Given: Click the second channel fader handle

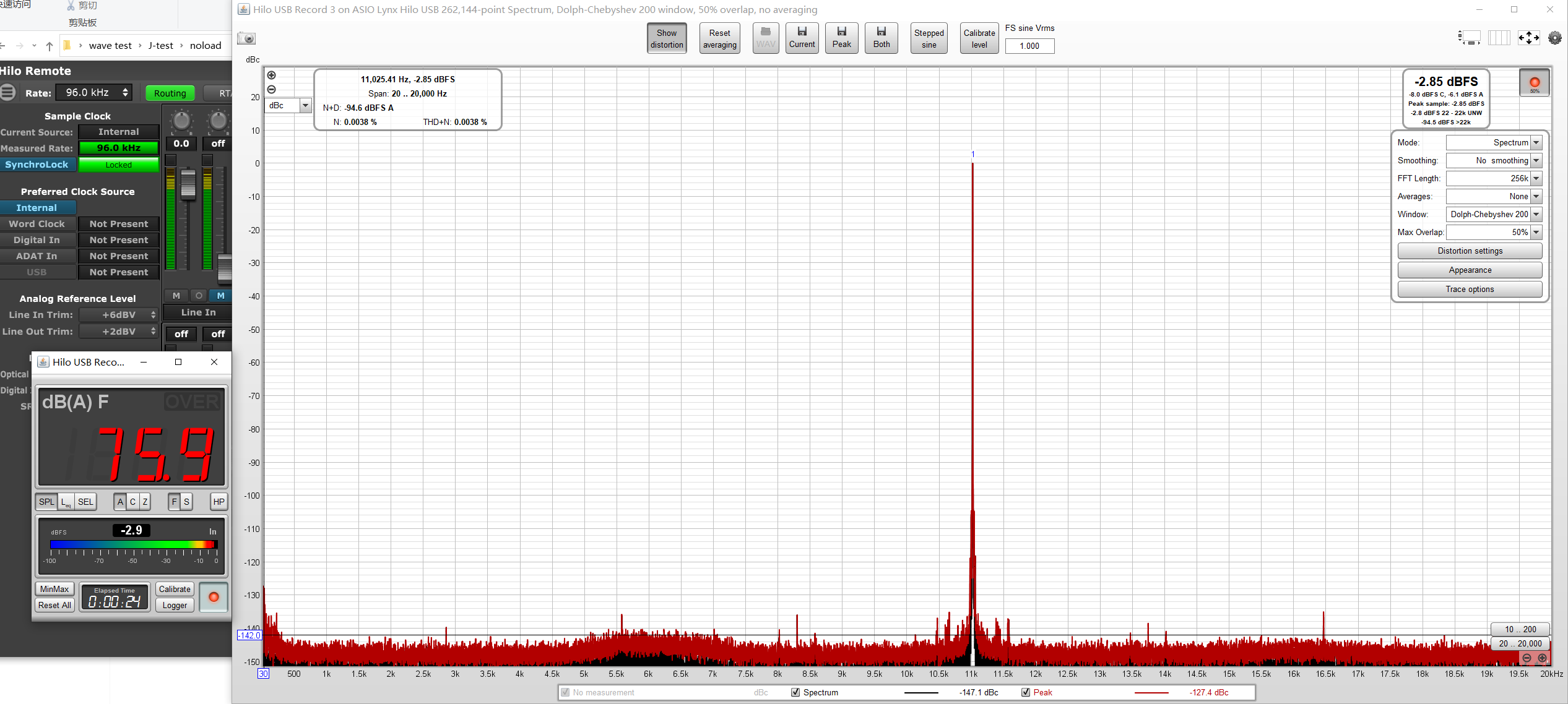Looking at the screenshot, I should 225,268.
